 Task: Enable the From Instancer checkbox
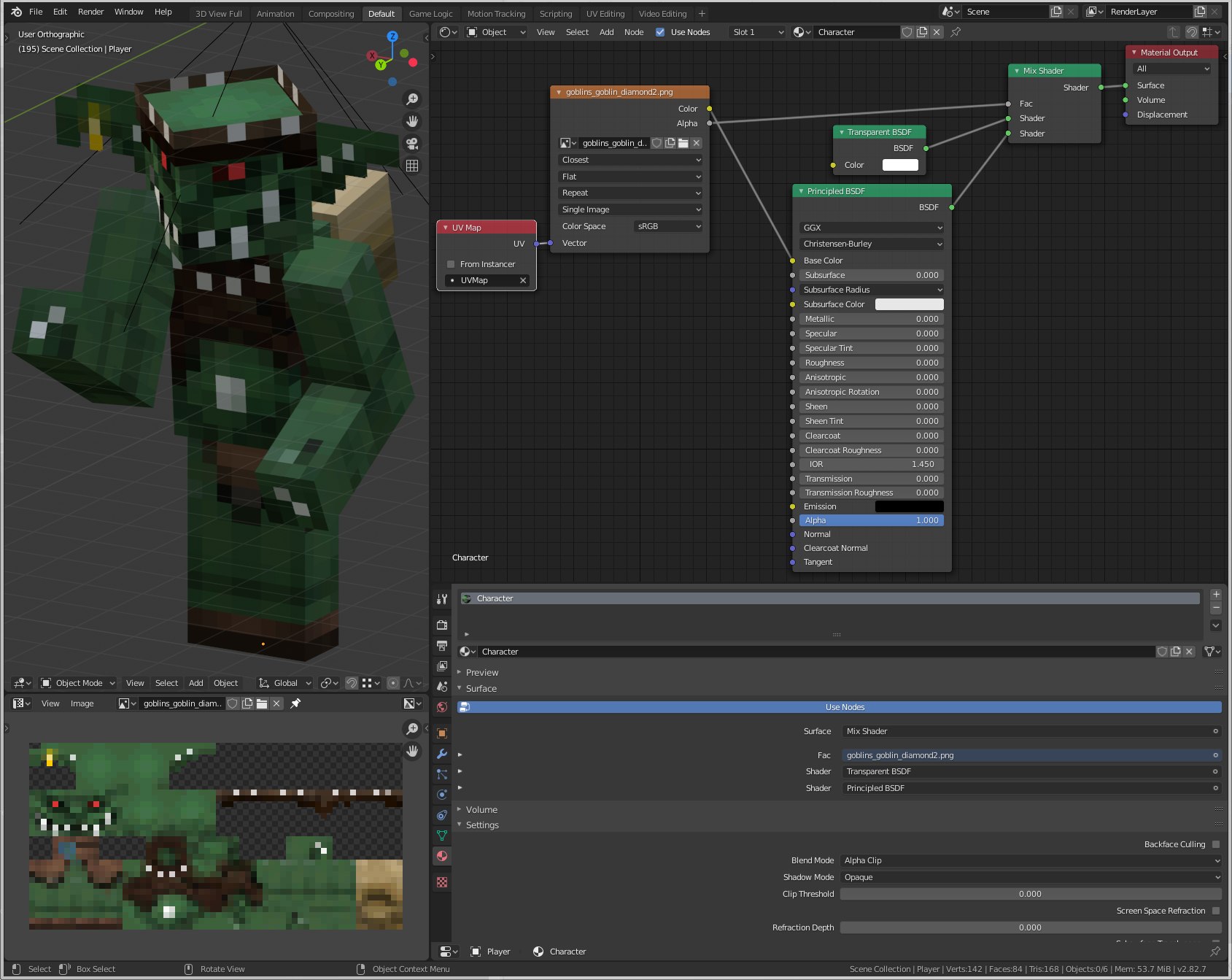(x=451, y=264)
